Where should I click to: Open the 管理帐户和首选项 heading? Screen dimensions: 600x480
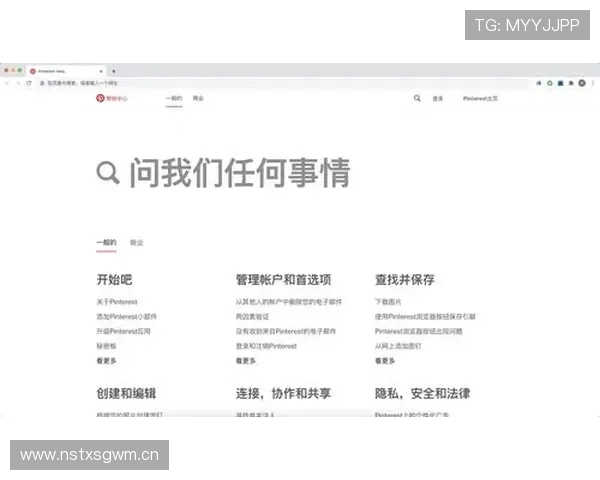284,280
